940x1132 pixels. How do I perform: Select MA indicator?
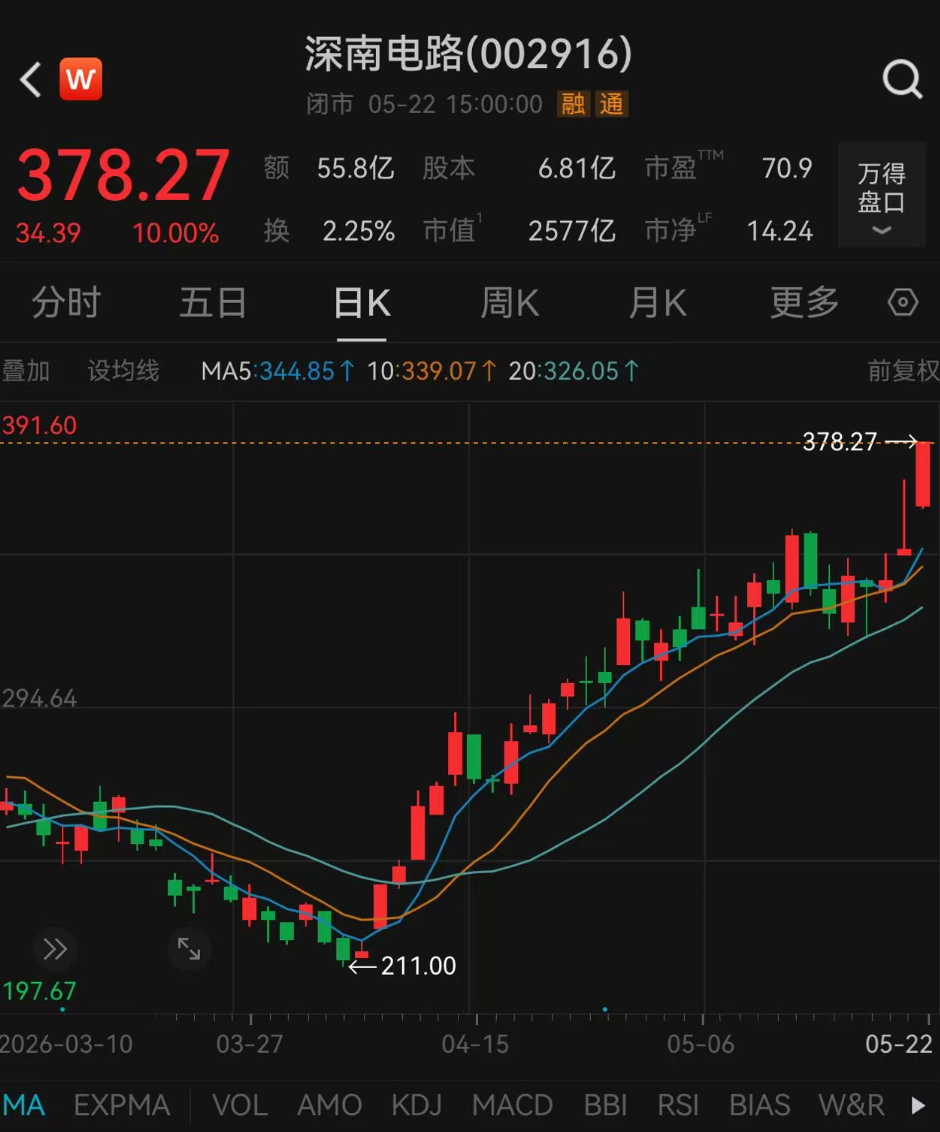coord(23,1105)
